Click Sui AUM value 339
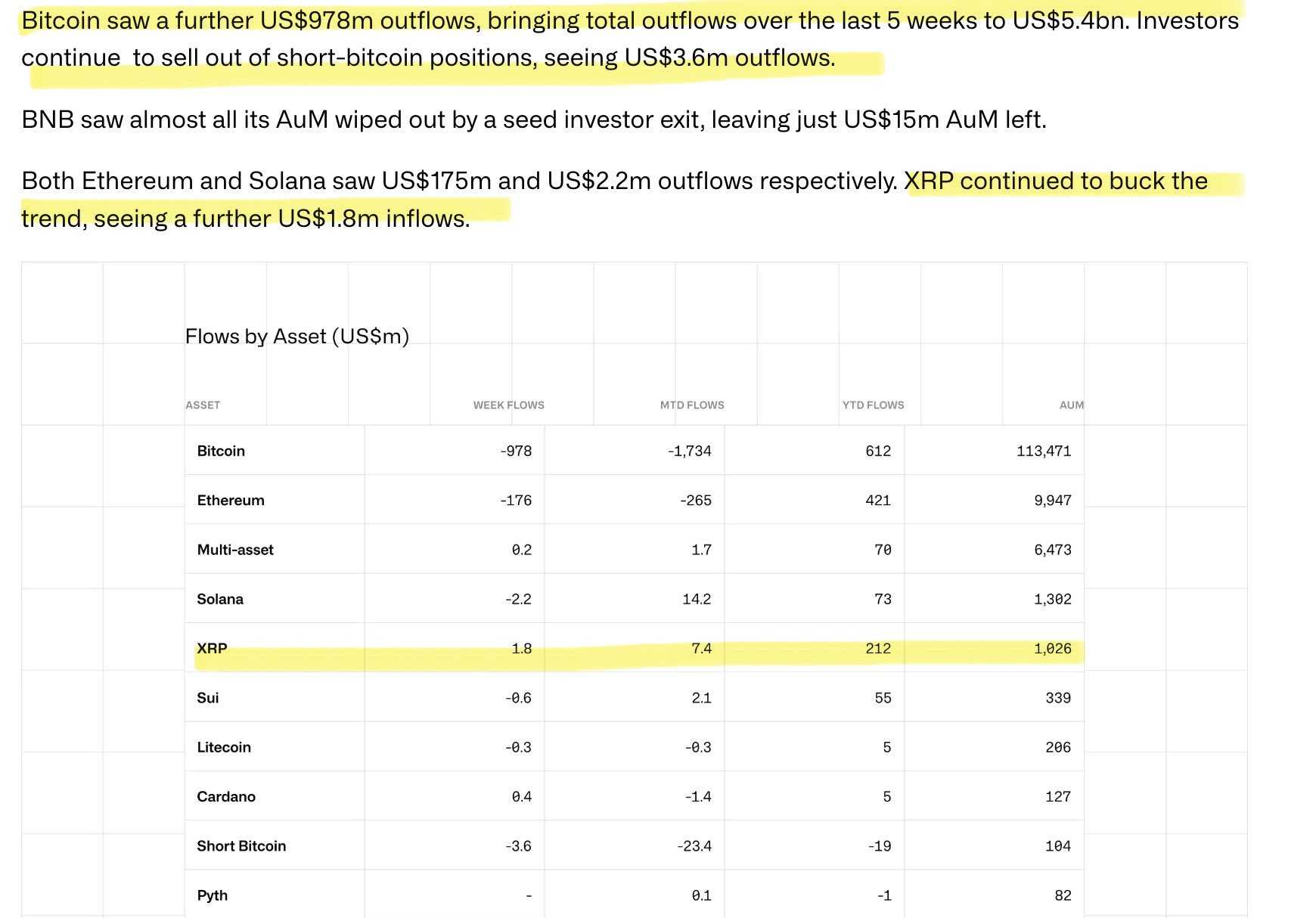1316x918 pixels. coord(1058,698)
